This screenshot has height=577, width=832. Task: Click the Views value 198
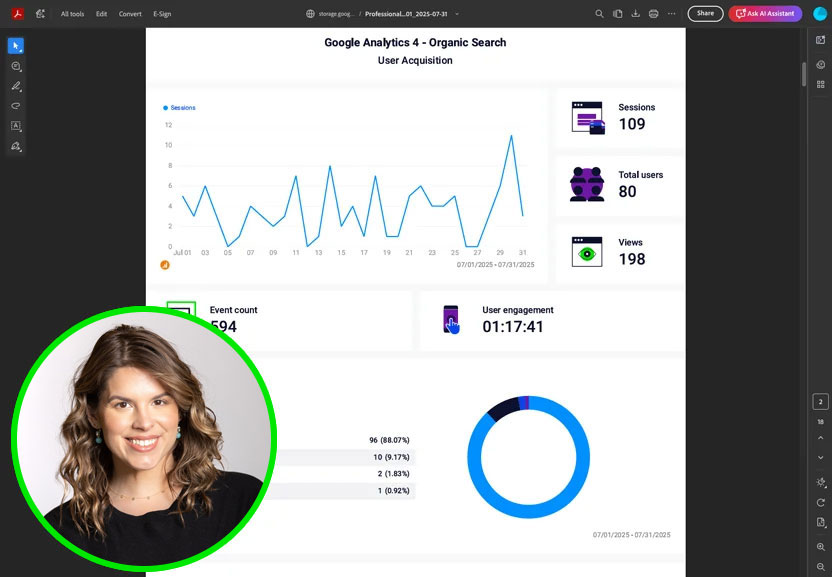pos(632,259)
